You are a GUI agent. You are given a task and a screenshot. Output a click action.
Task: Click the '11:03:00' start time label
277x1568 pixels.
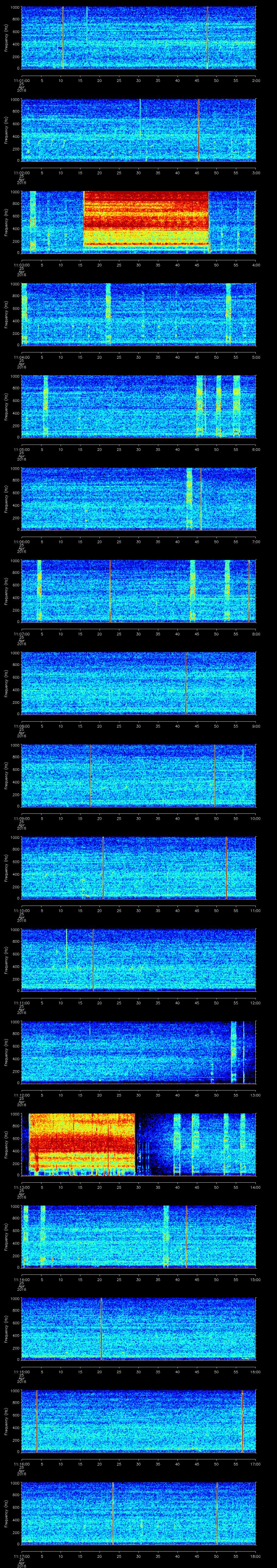tap(21, 264)
